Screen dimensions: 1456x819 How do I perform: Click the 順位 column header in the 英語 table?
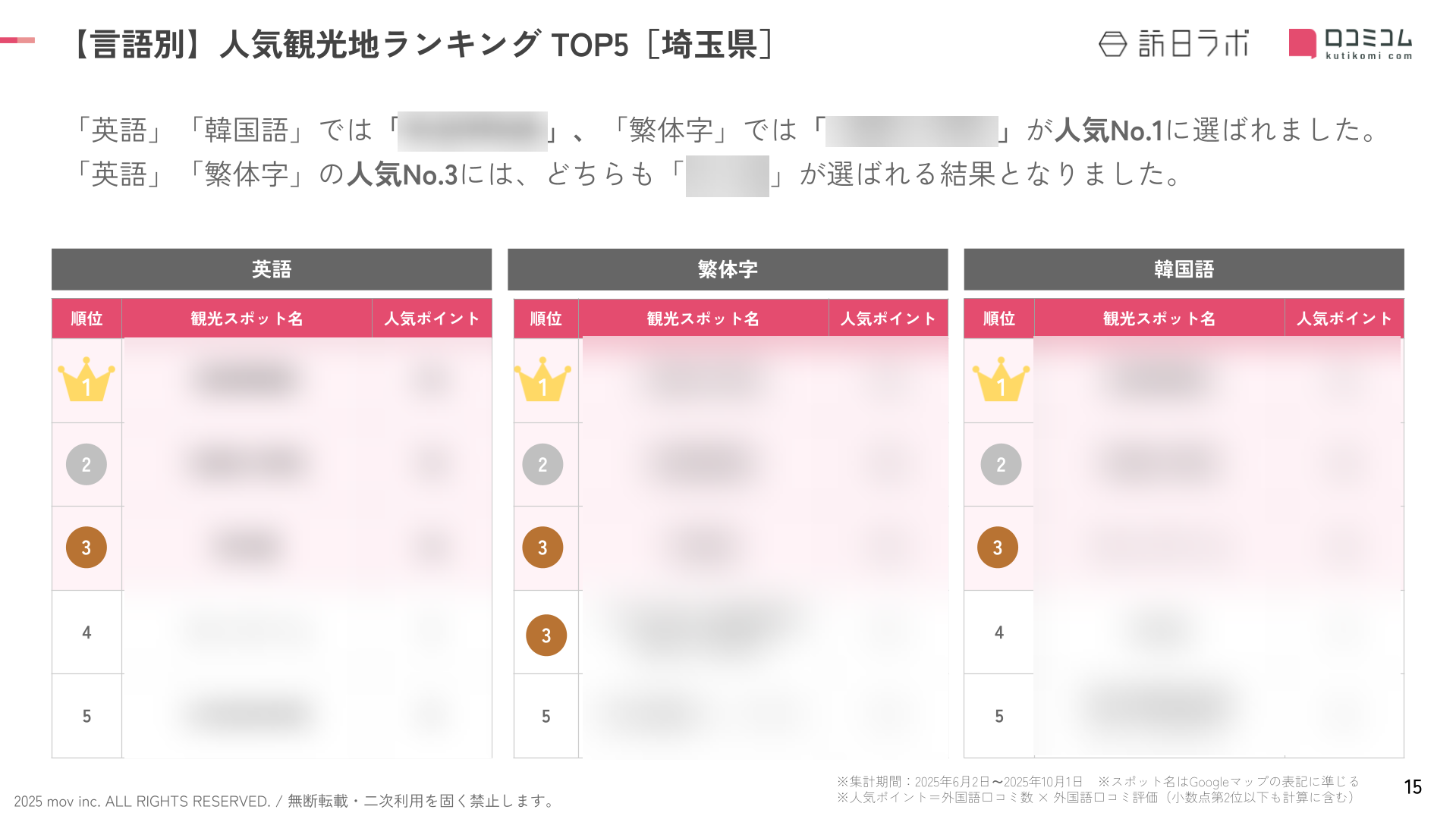[86, 318]
